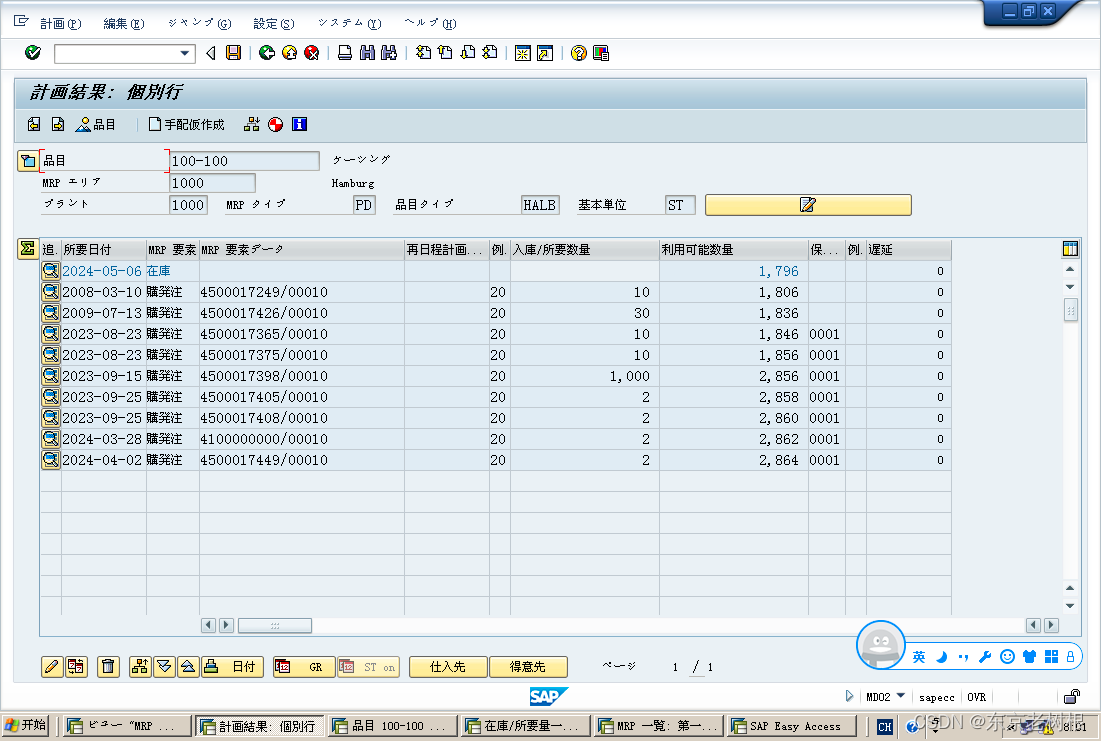Click the table scroll-down arrow at bottom right

click(1070, 605)
